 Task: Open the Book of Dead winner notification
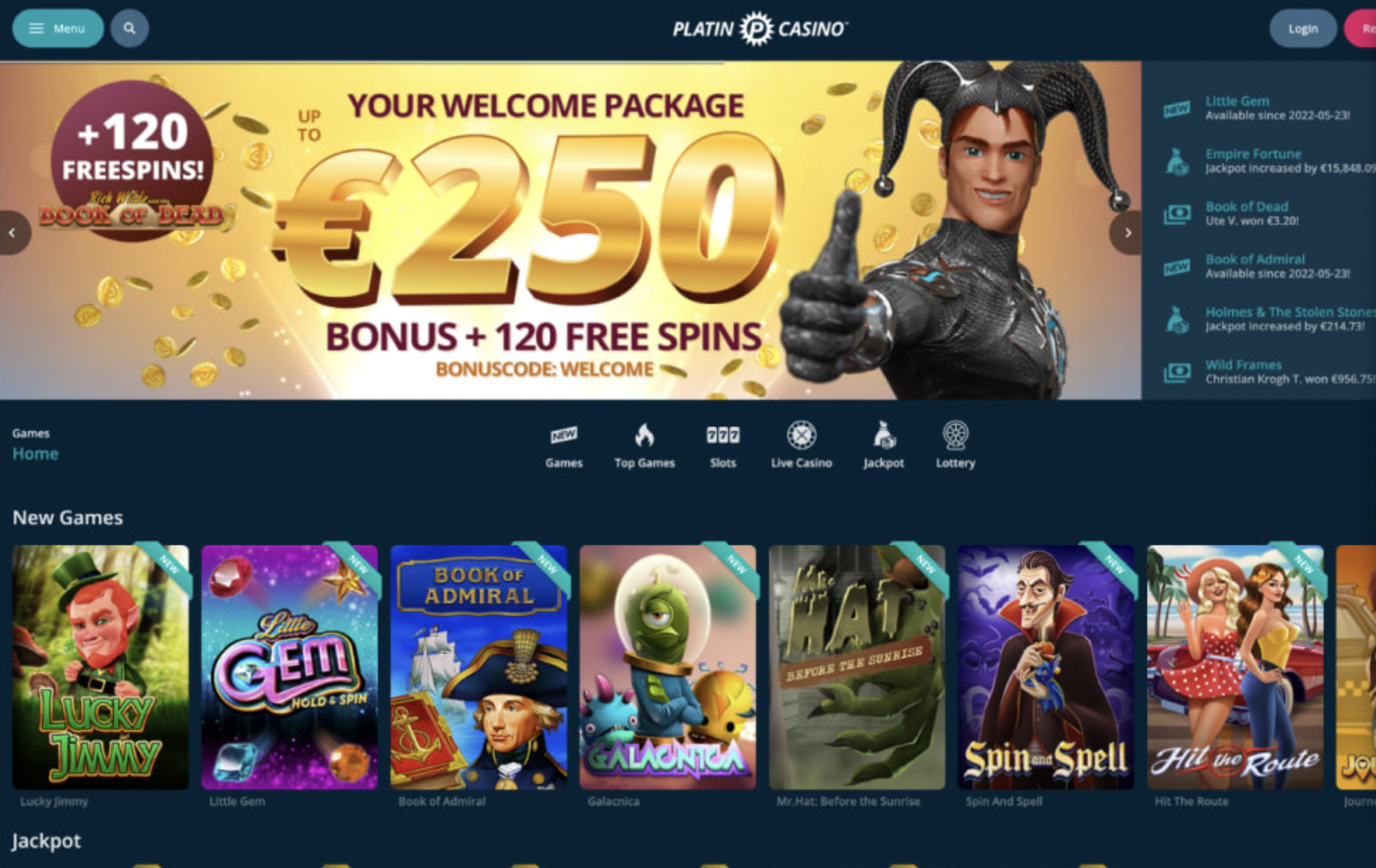(1267, 213)
